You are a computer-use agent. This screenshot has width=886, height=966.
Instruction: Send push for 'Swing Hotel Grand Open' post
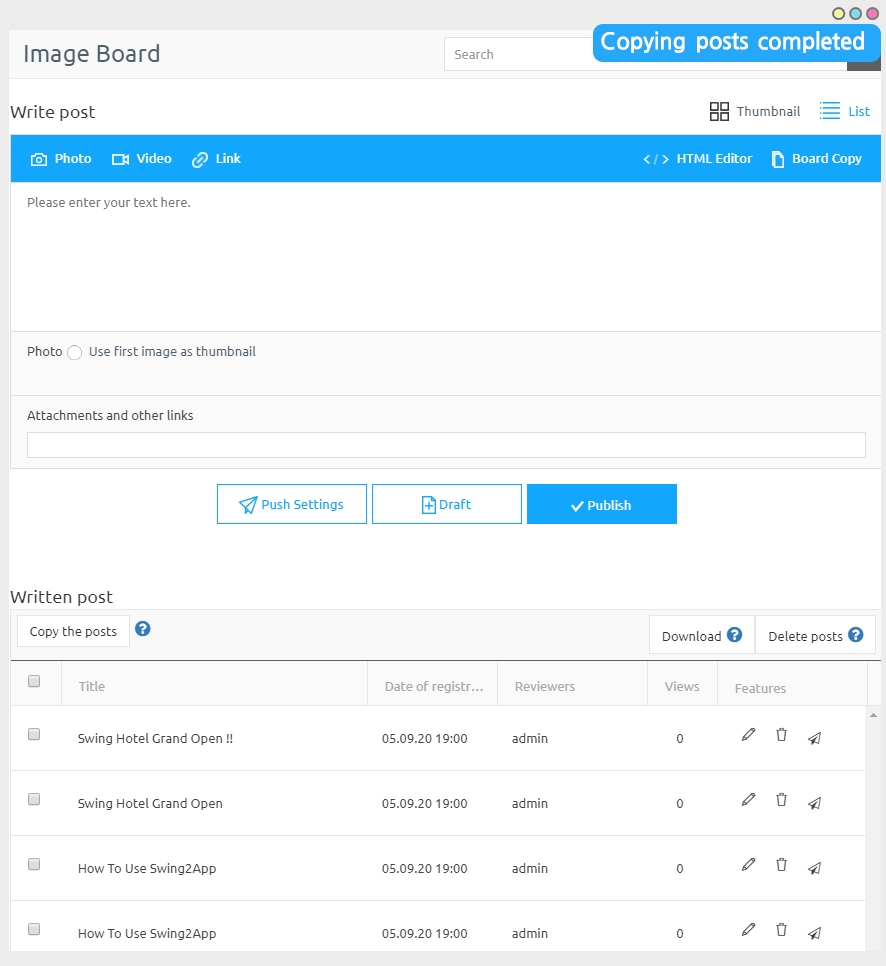pos(814,802)
